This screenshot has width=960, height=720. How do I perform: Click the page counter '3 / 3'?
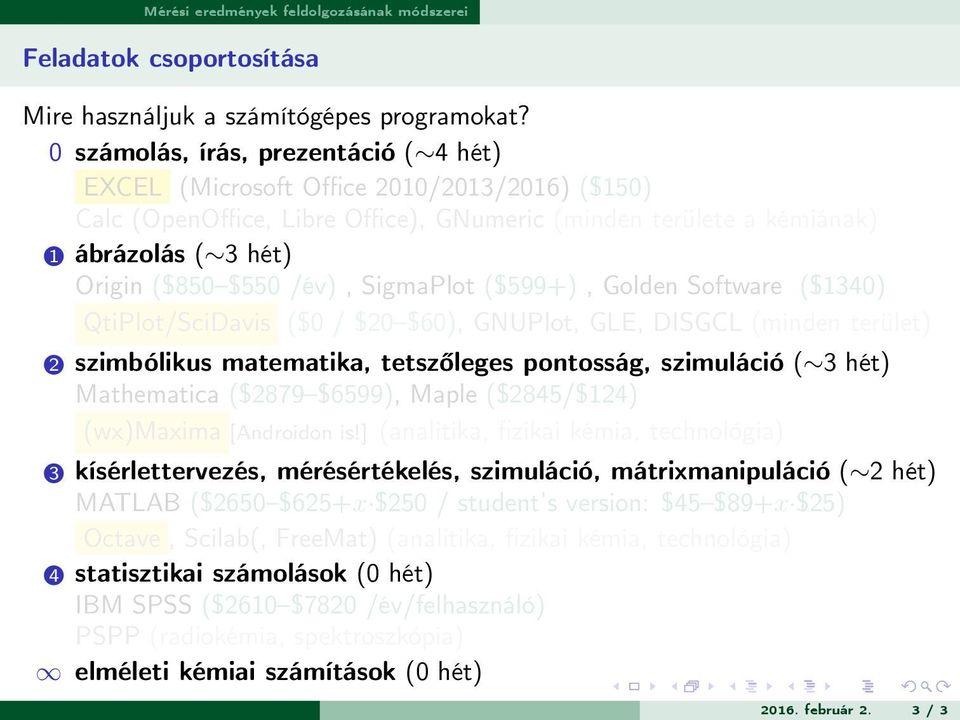(x=929, y=710)
